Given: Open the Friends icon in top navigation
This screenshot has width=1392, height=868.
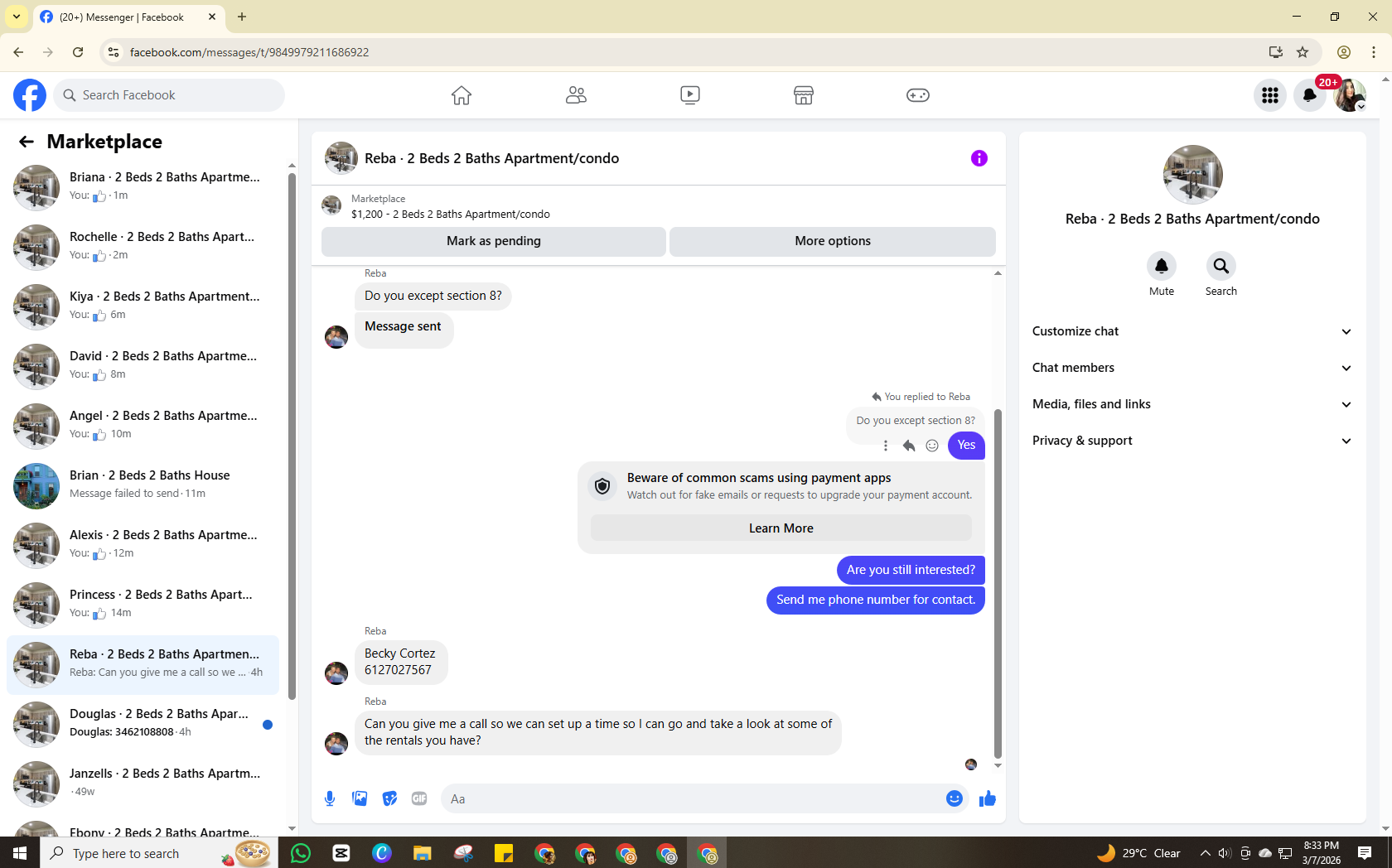Looking at the screenshot, I should (576, 95).
